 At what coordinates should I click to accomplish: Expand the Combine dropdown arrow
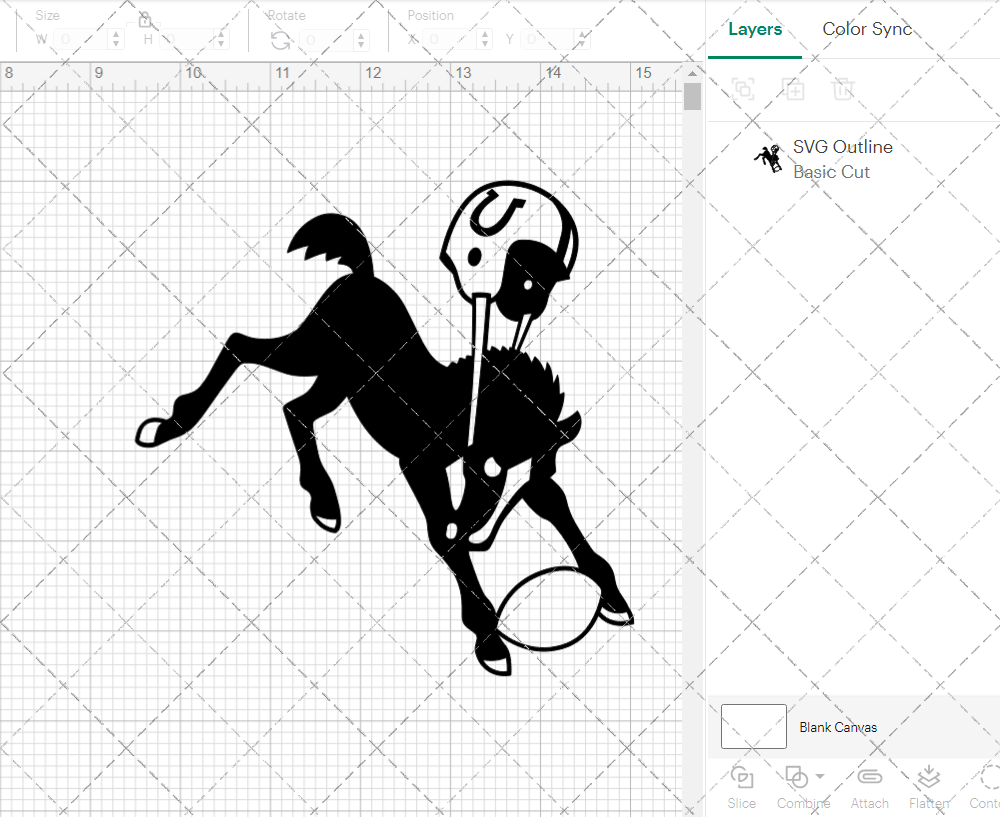tap(820, 776)
